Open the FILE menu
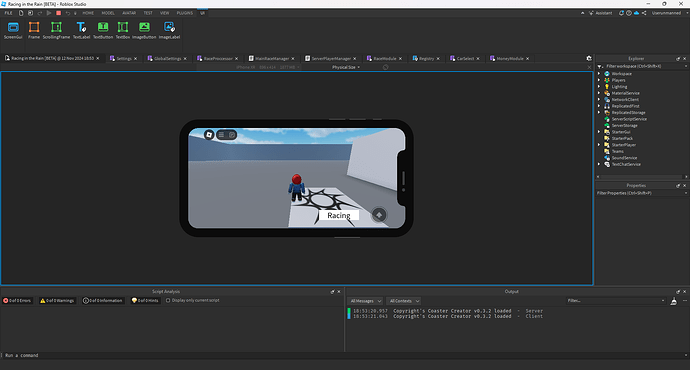 [8, 13]
